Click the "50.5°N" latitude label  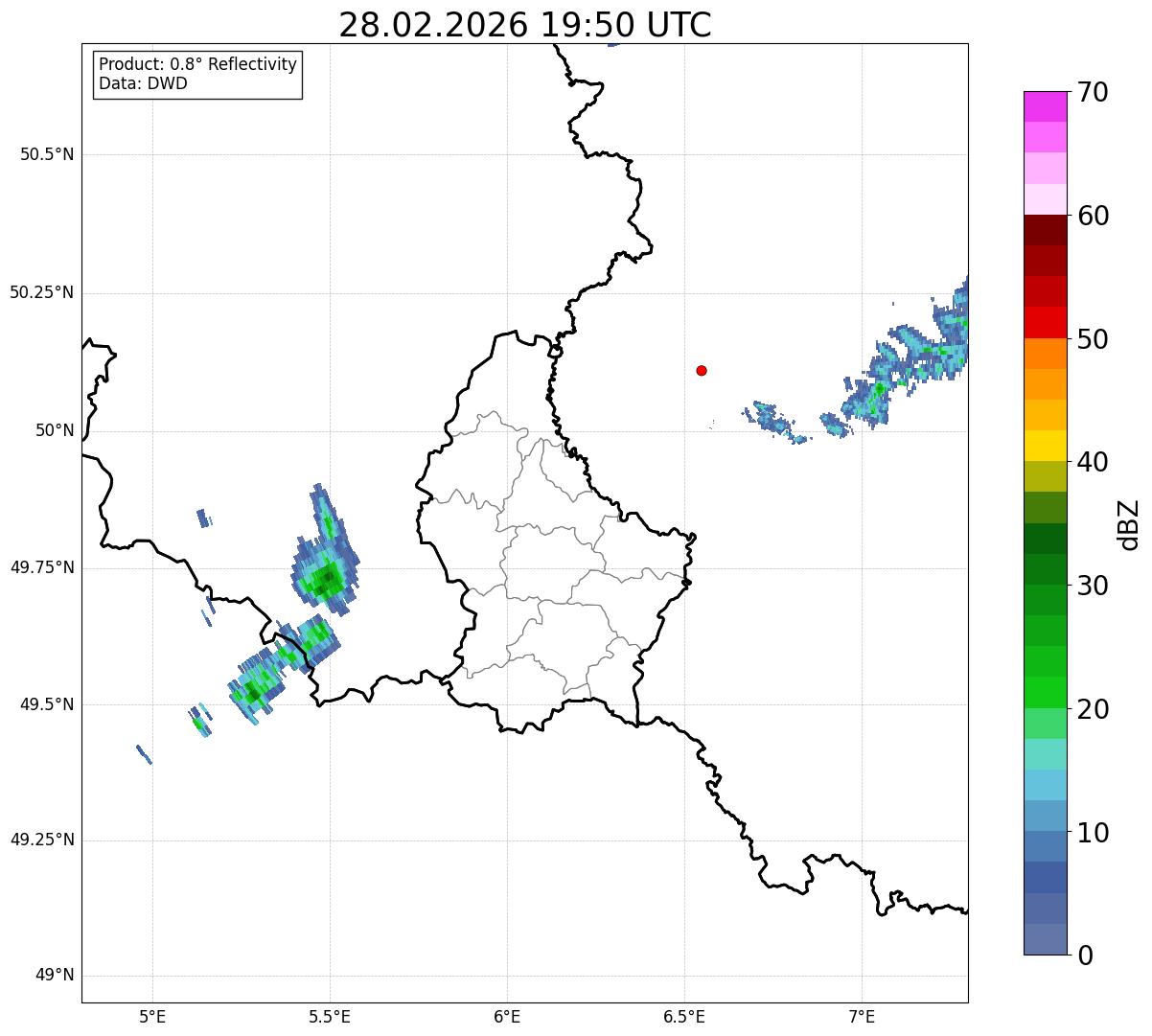tap(47, 154)
